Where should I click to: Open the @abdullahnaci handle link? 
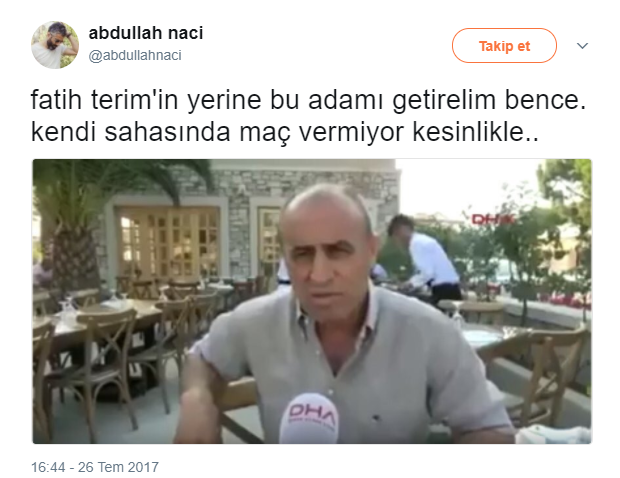point(135,55)
